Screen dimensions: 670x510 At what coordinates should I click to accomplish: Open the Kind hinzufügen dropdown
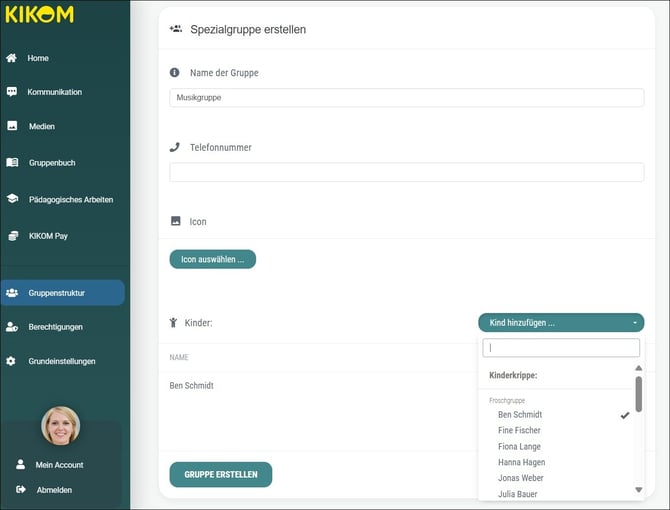coord(561,322)
